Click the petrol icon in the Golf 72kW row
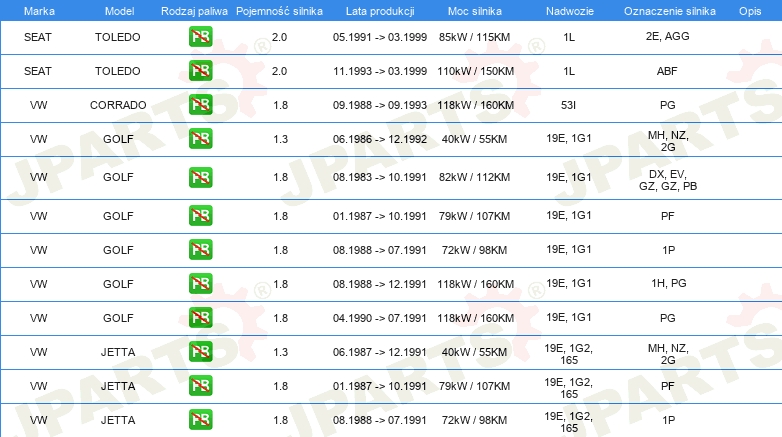 click(x=200, y=249)
